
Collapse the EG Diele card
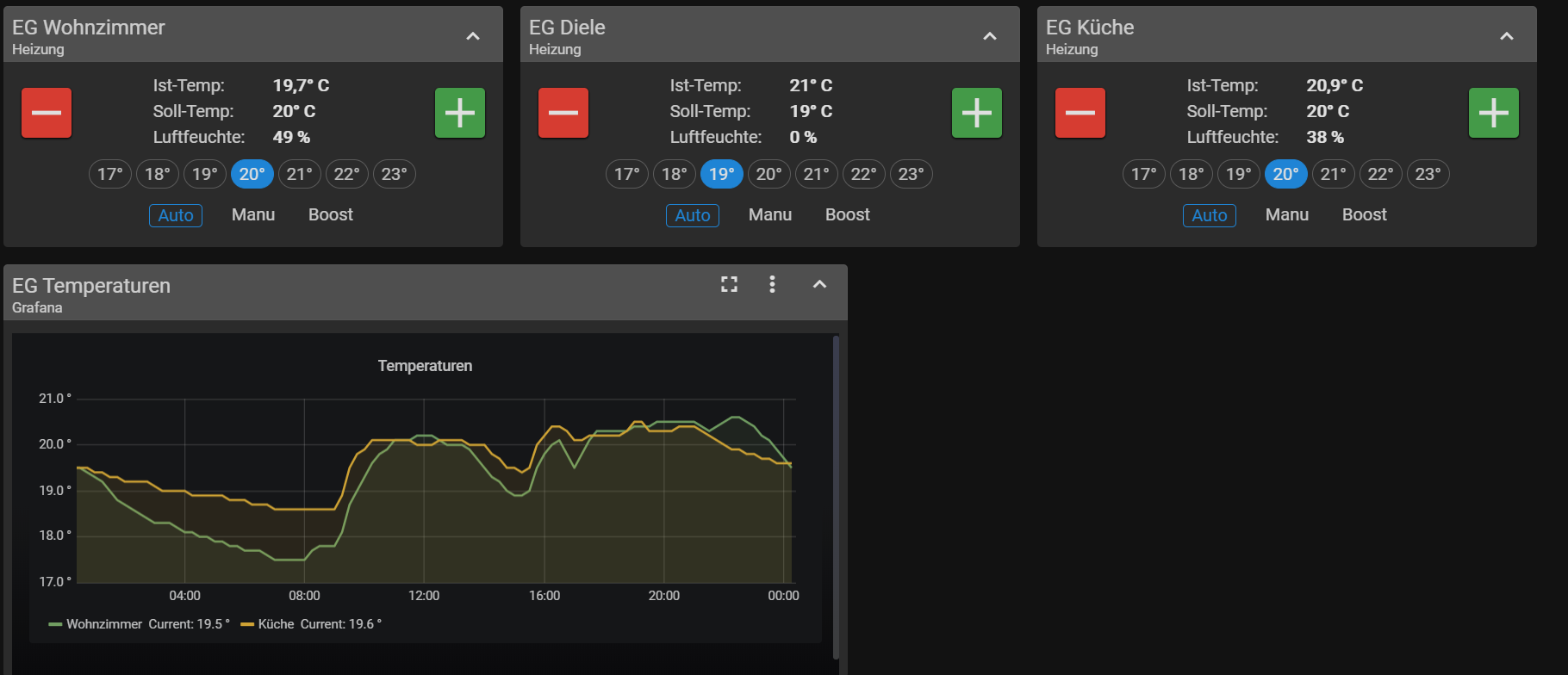click(990, 36)
